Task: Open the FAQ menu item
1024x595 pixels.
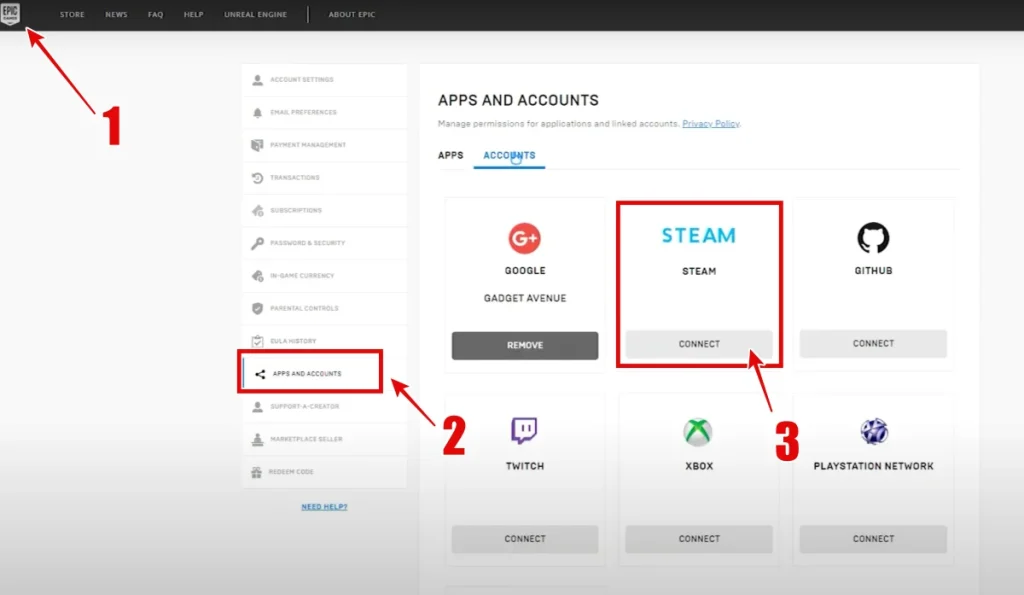Action: pyautogui.click(x=155, y=14)
